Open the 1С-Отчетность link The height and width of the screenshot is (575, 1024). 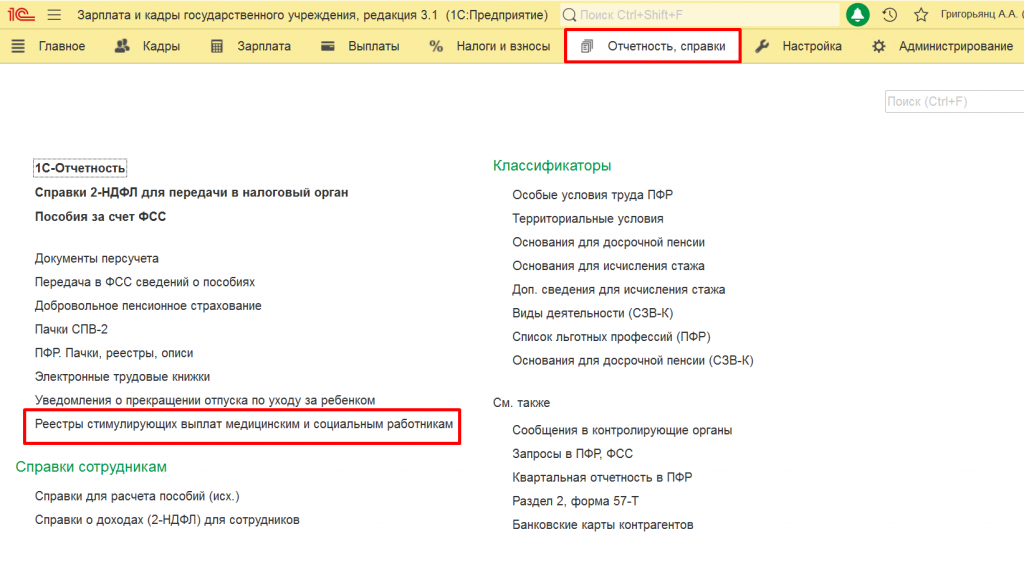pos(80,168)
